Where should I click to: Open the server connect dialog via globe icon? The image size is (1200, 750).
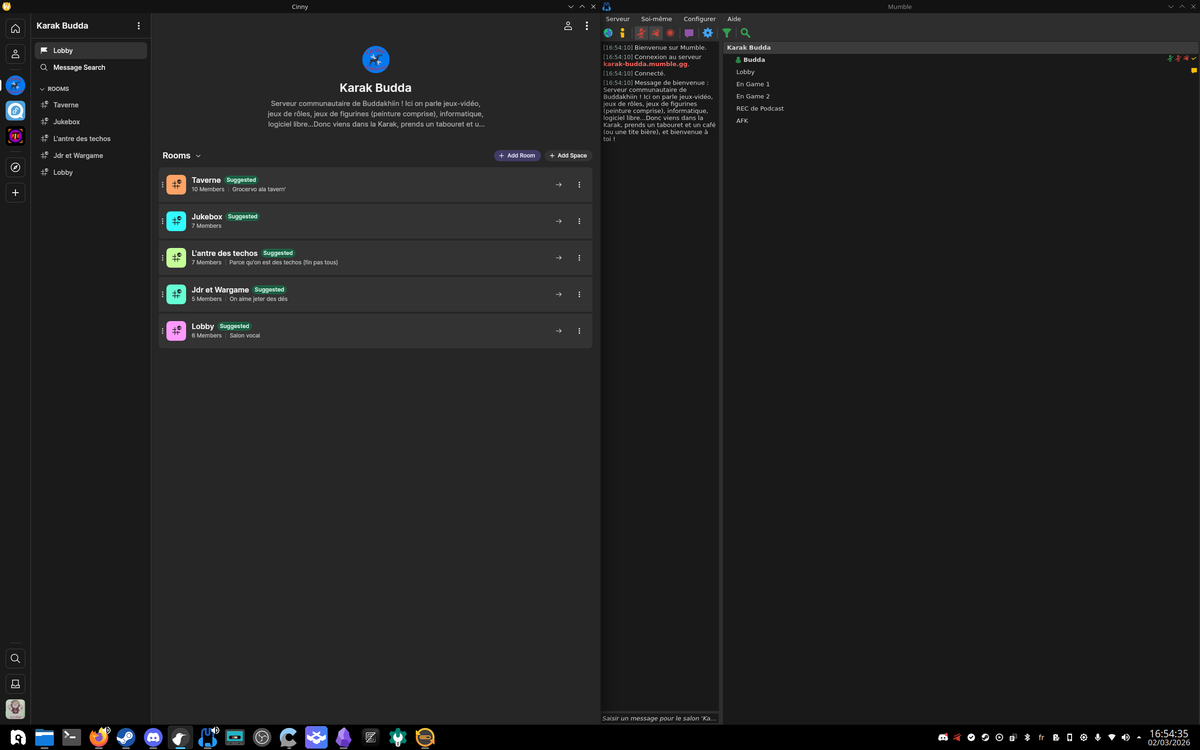coord(607,33)
